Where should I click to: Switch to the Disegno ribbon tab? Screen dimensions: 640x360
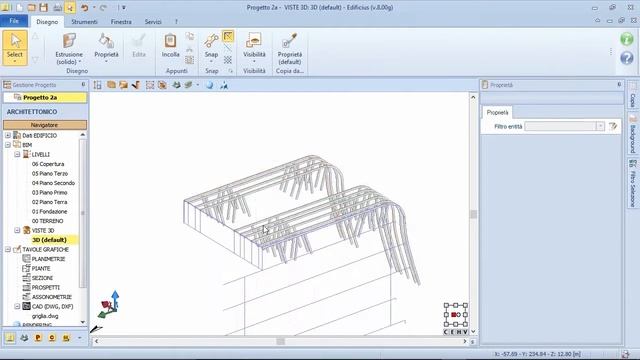point(47,22)
